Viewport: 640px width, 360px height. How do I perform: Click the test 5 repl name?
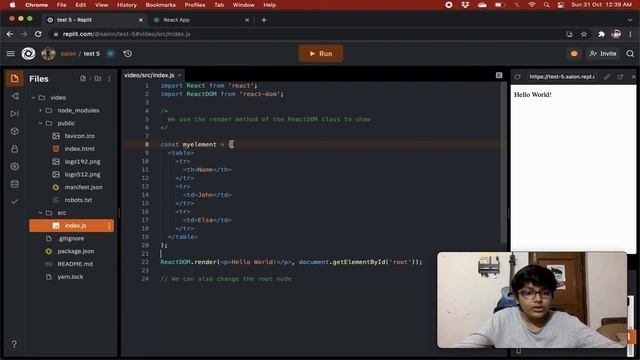[x=91, y=53]
